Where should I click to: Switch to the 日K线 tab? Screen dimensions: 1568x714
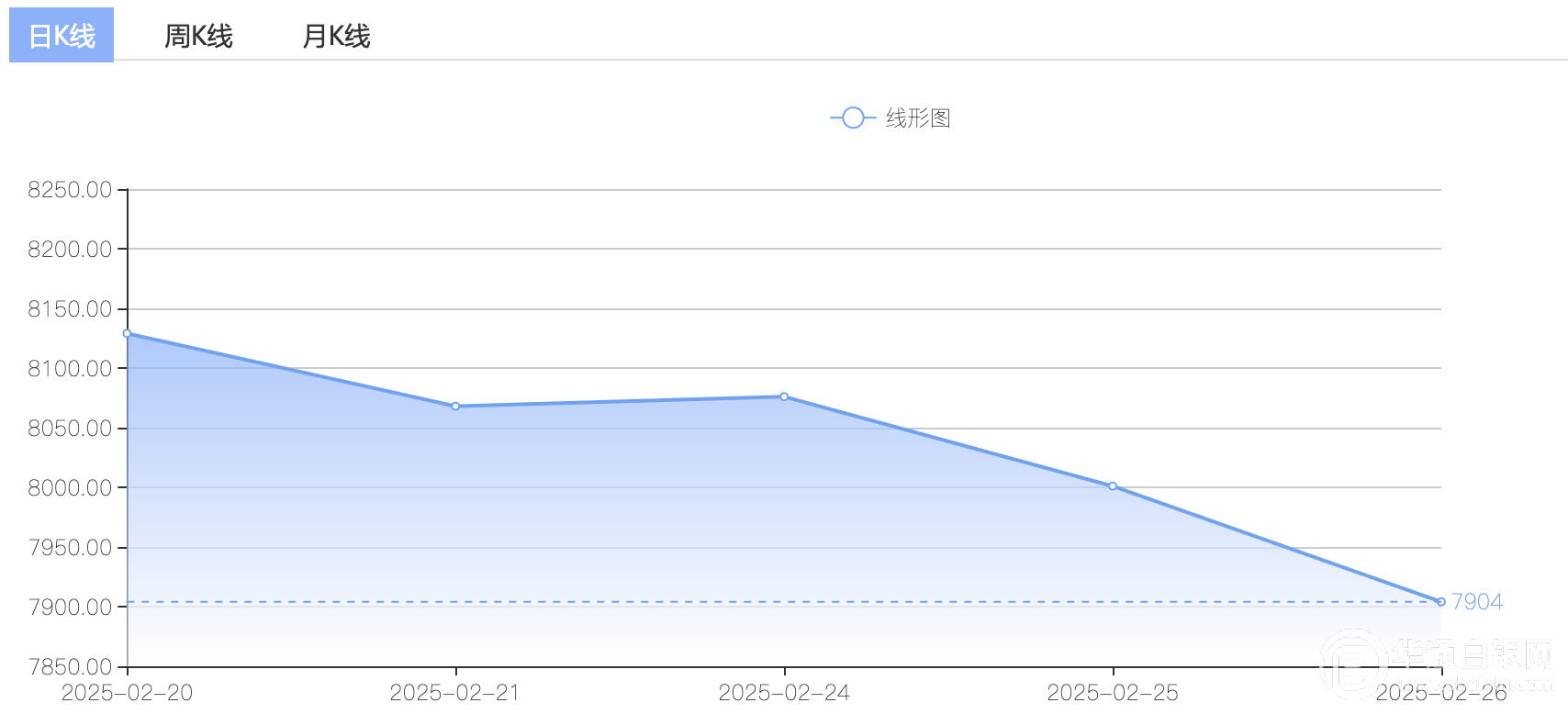pos(62,36)
